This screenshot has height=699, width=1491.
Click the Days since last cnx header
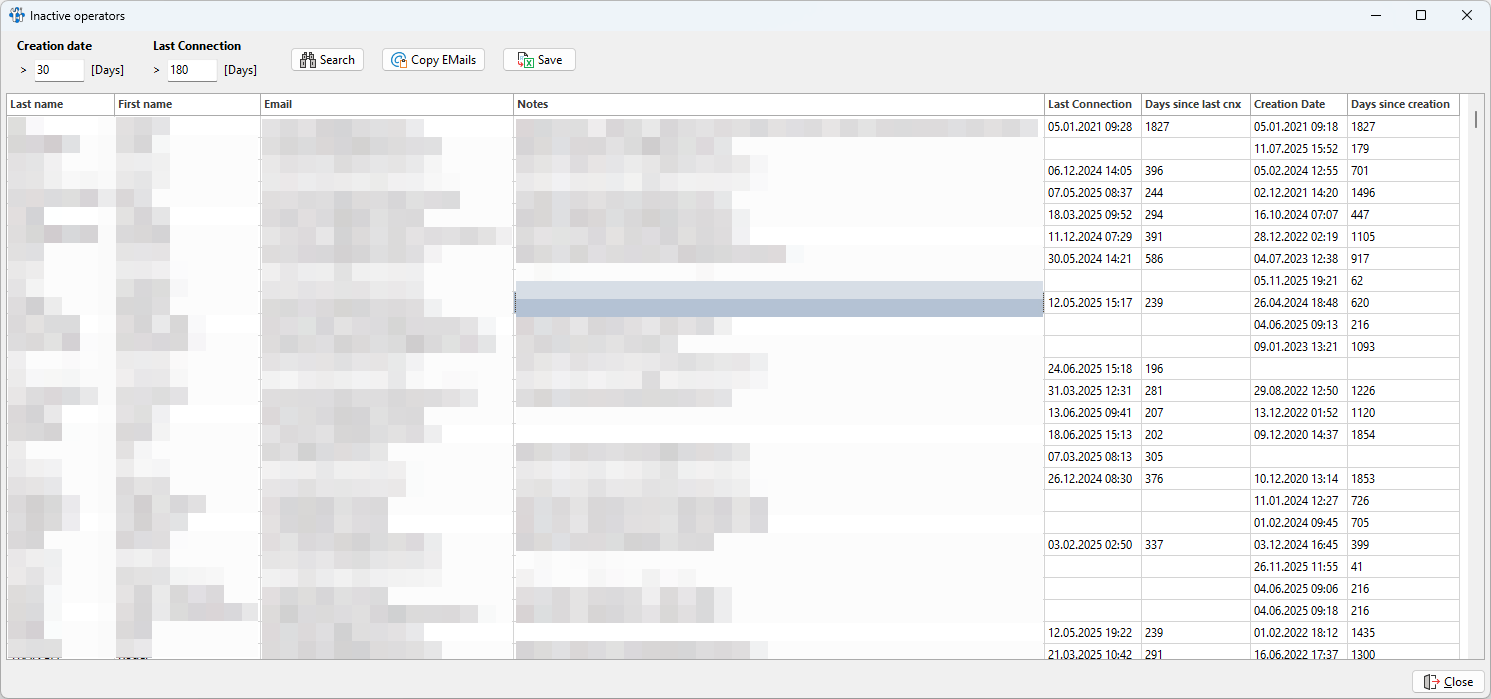[x=1195, y=104]
